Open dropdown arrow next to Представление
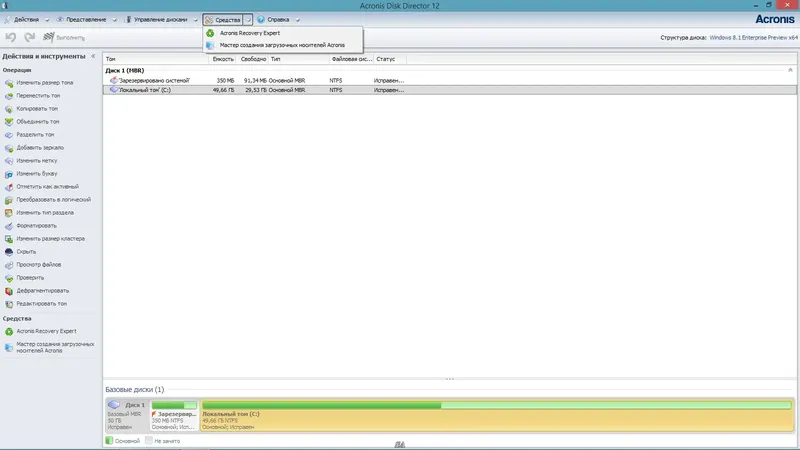800x450 pixels. click(114, 20)
